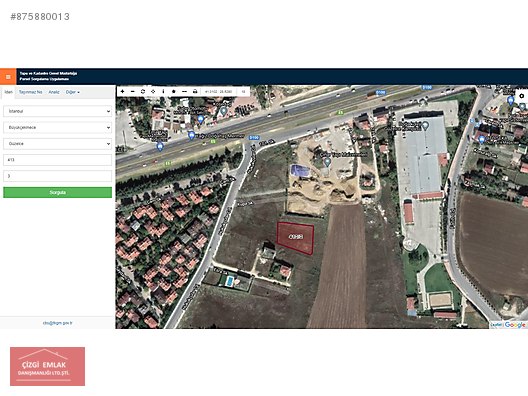The width and height of the screenshot is (528, 396).
Task: Expand the Büyükçekmece district dropdown
Action: coord(57,127)
